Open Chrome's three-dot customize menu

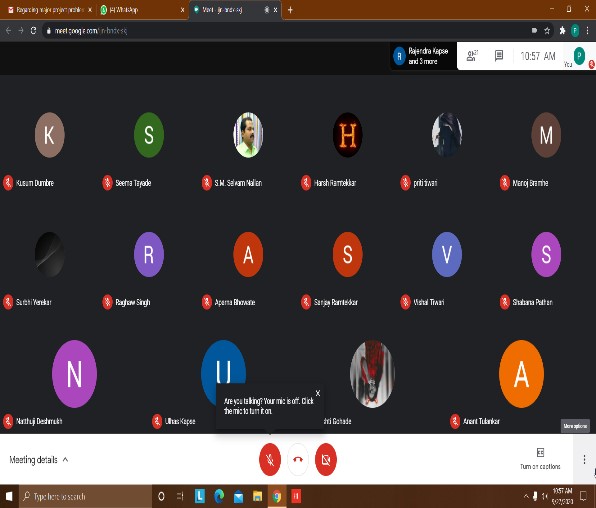[588, 30]
